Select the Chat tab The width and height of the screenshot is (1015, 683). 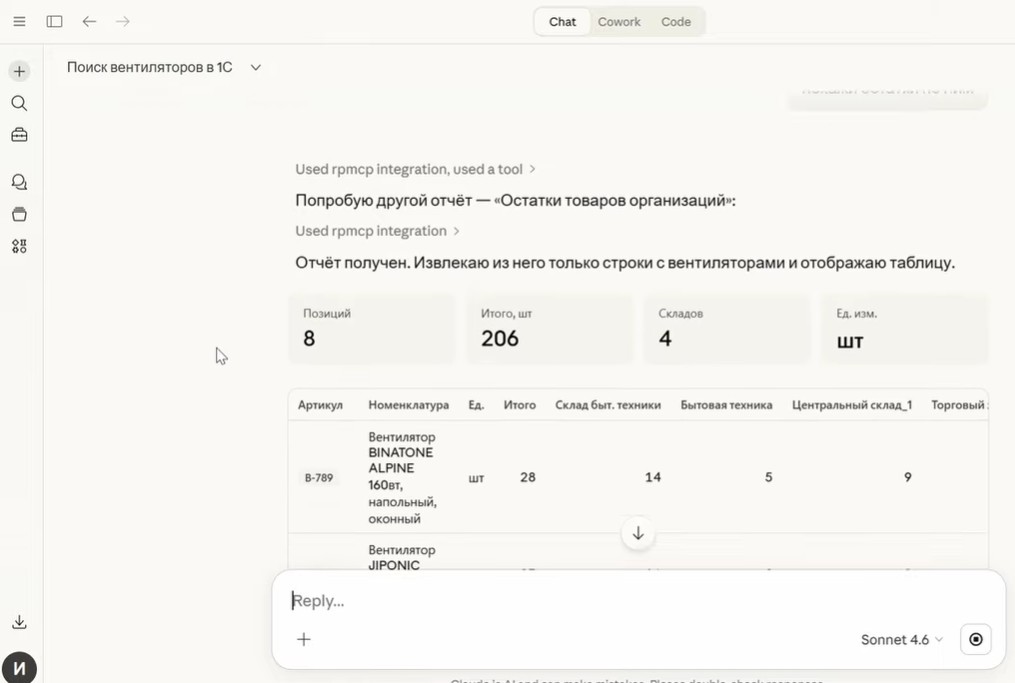coord(562,21)
